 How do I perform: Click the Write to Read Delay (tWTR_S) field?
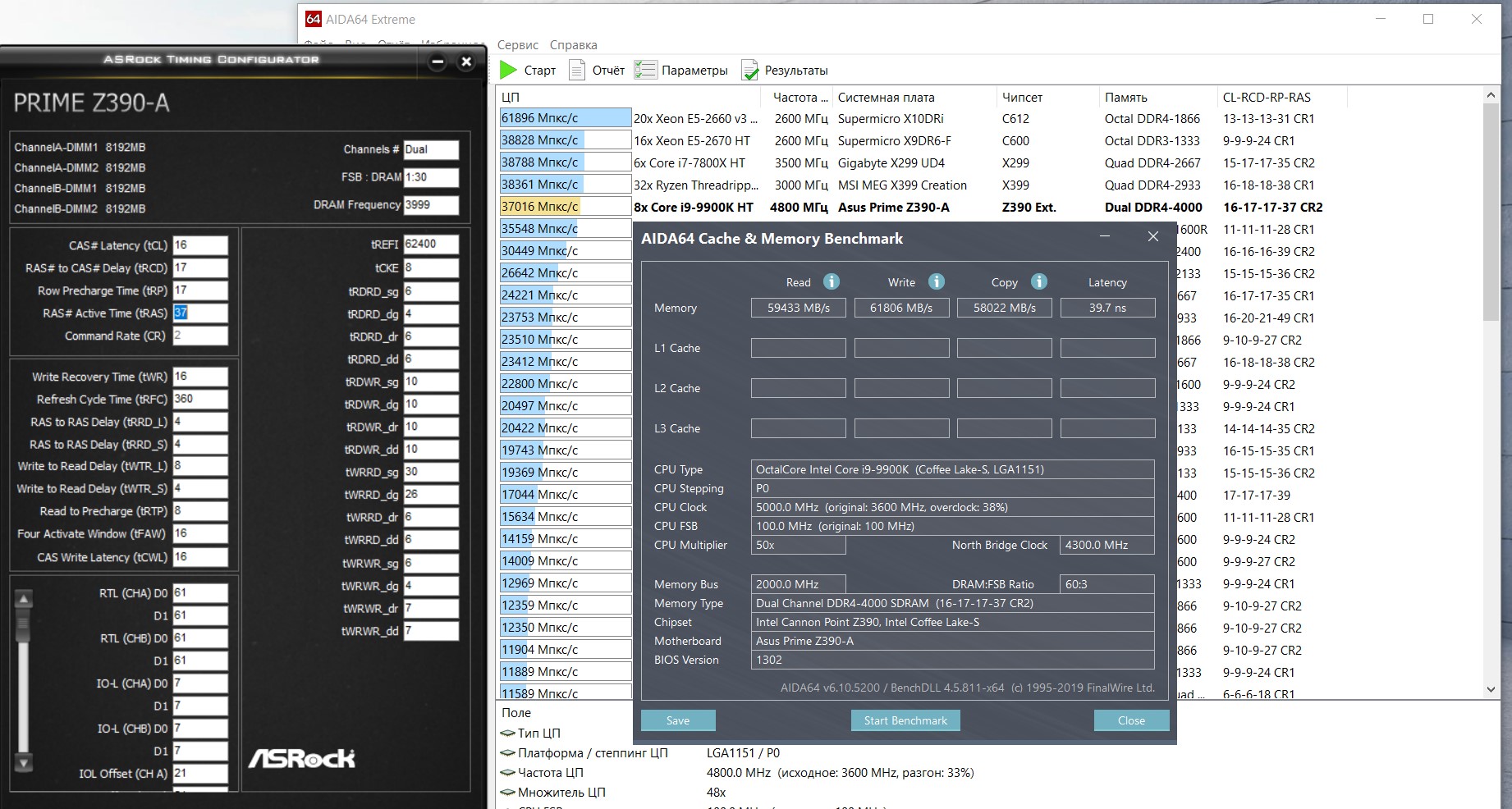(x=200, y=488)
